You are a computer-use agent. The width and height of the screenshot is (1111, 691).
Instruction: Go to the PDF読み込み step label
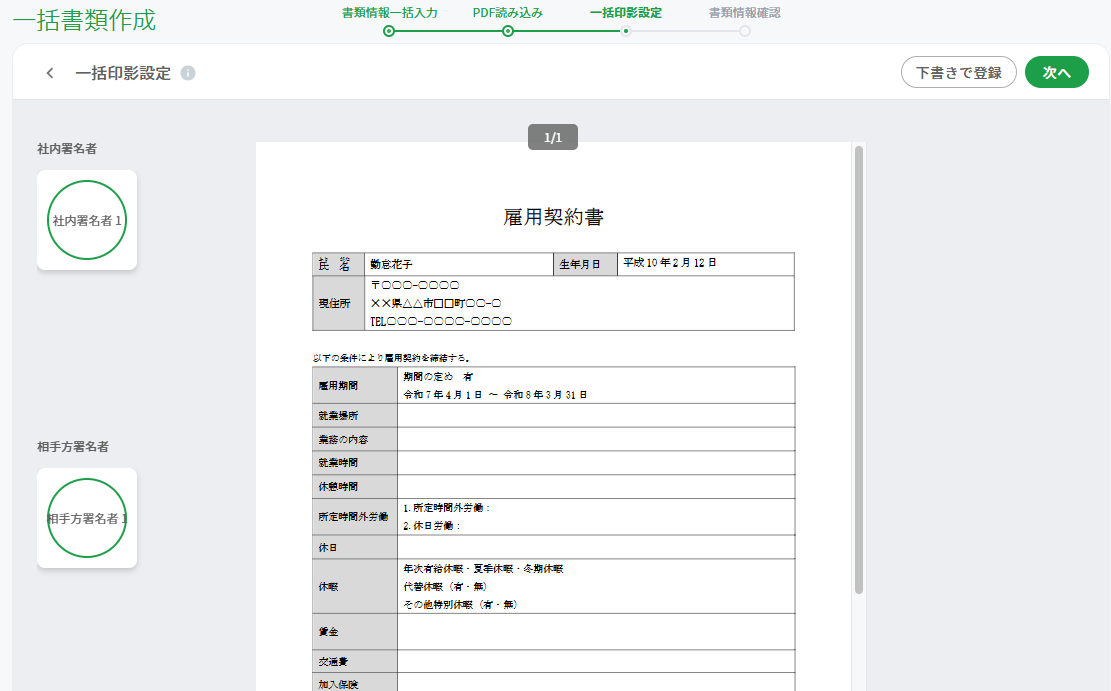coord(507,13)
